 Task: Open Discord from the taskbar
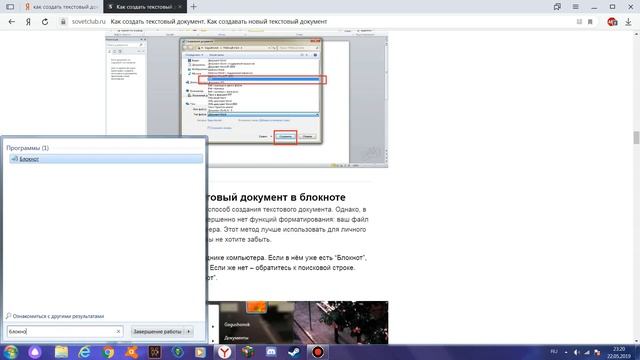pyautogui.click(x=271, y=352)
